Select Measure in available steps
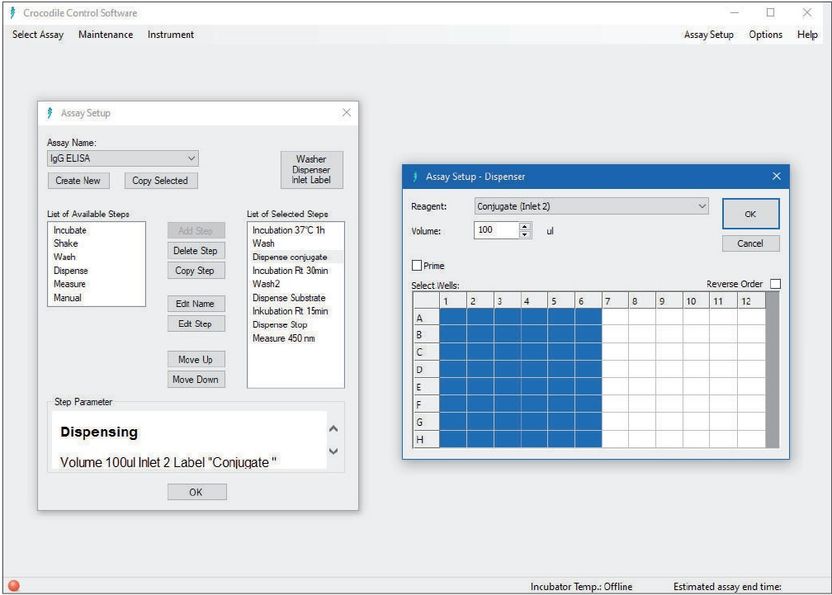This screenshot has height=595, width=832. pos(70,284)
